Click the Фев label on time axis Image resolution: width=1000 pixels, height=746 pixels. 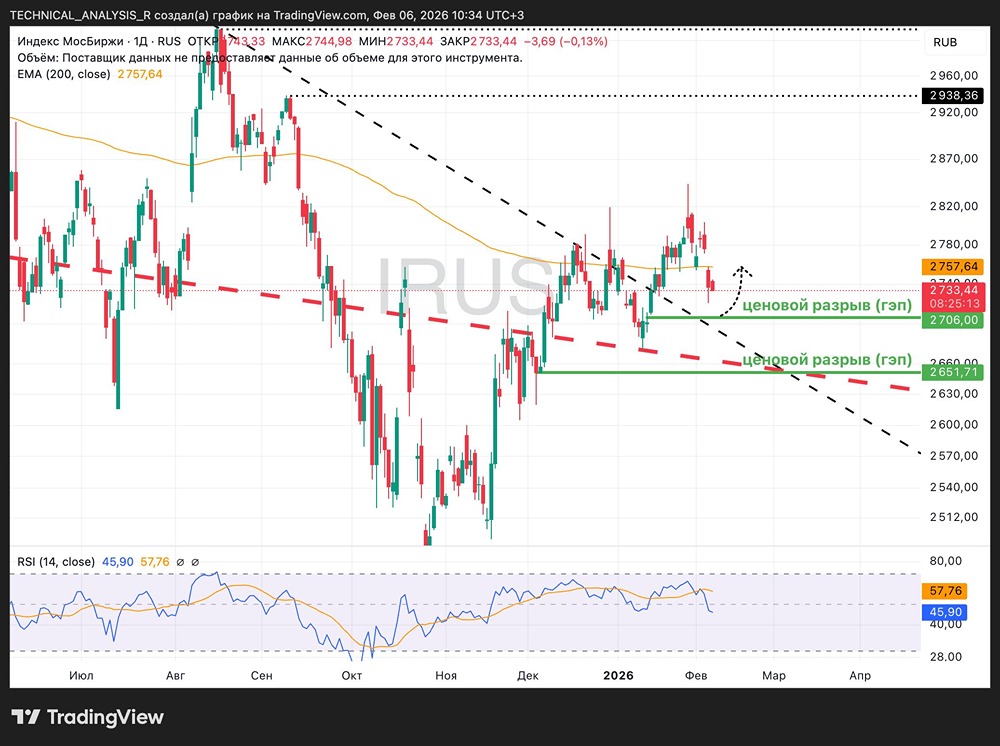click(x=696, y=675)
